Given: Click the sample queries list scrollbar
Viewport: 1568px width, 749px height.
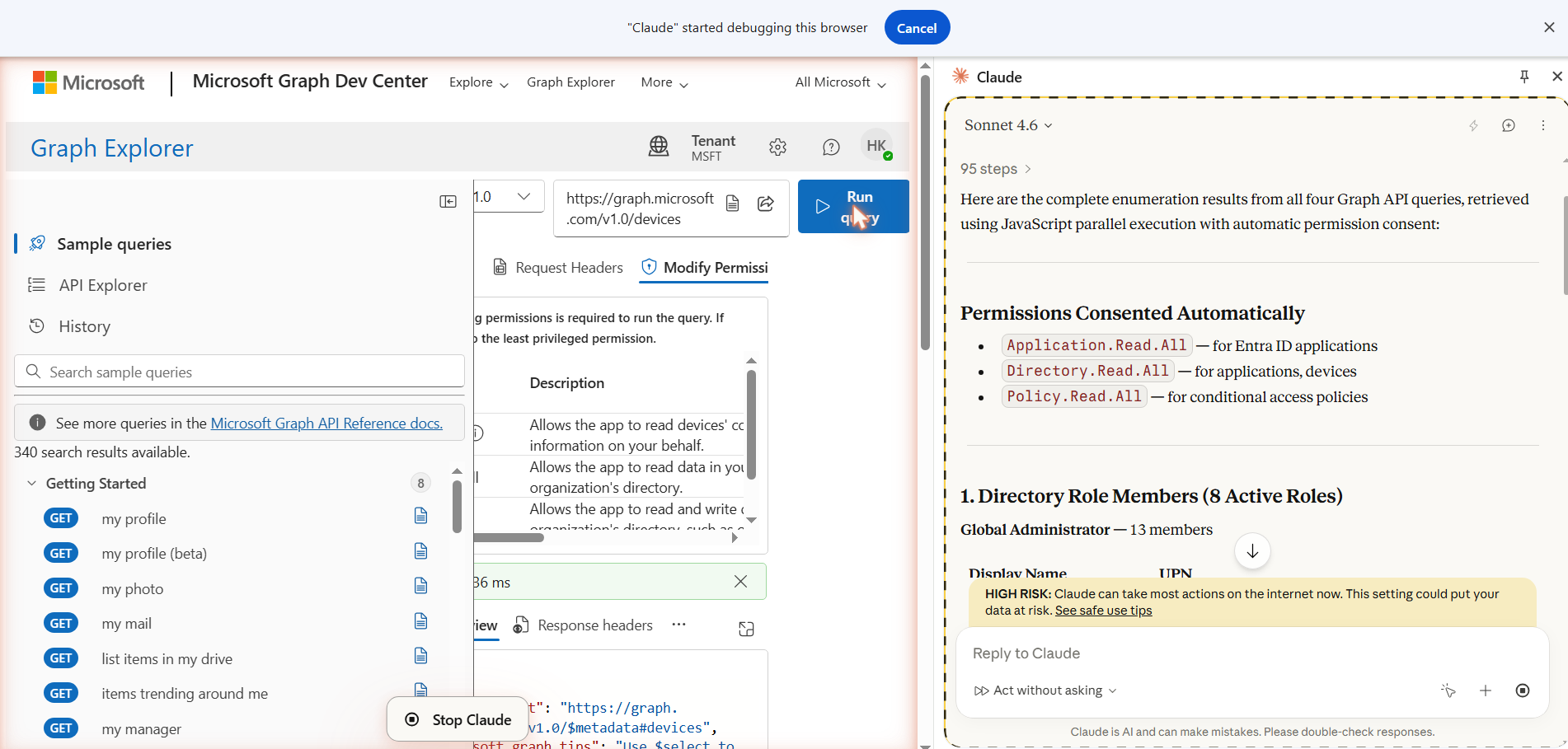Looking at the screenshot, I should pos(457,507).
